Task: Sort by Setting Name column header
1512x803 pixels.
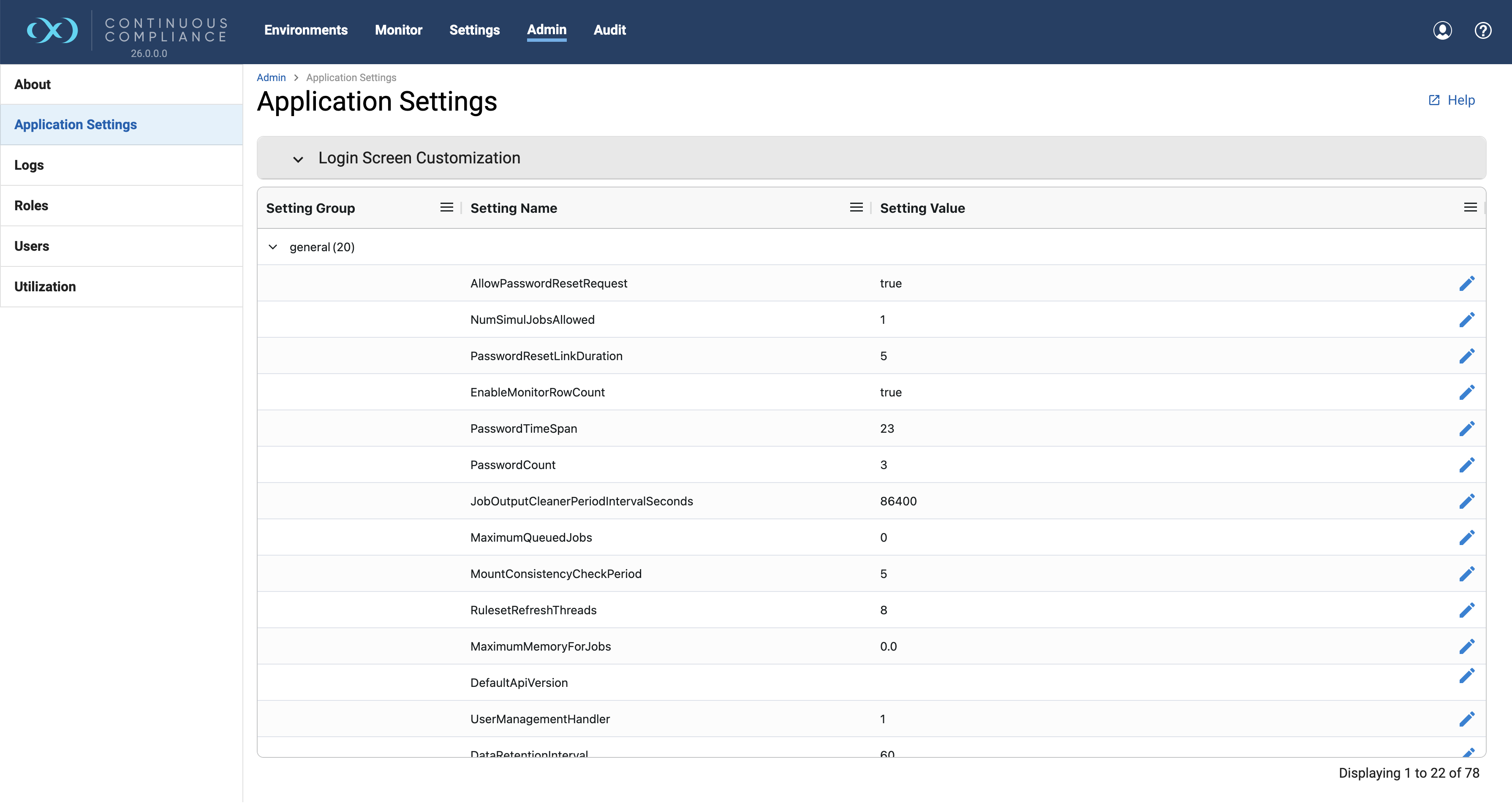Action: pyautogui.click(x=514, y=208)
